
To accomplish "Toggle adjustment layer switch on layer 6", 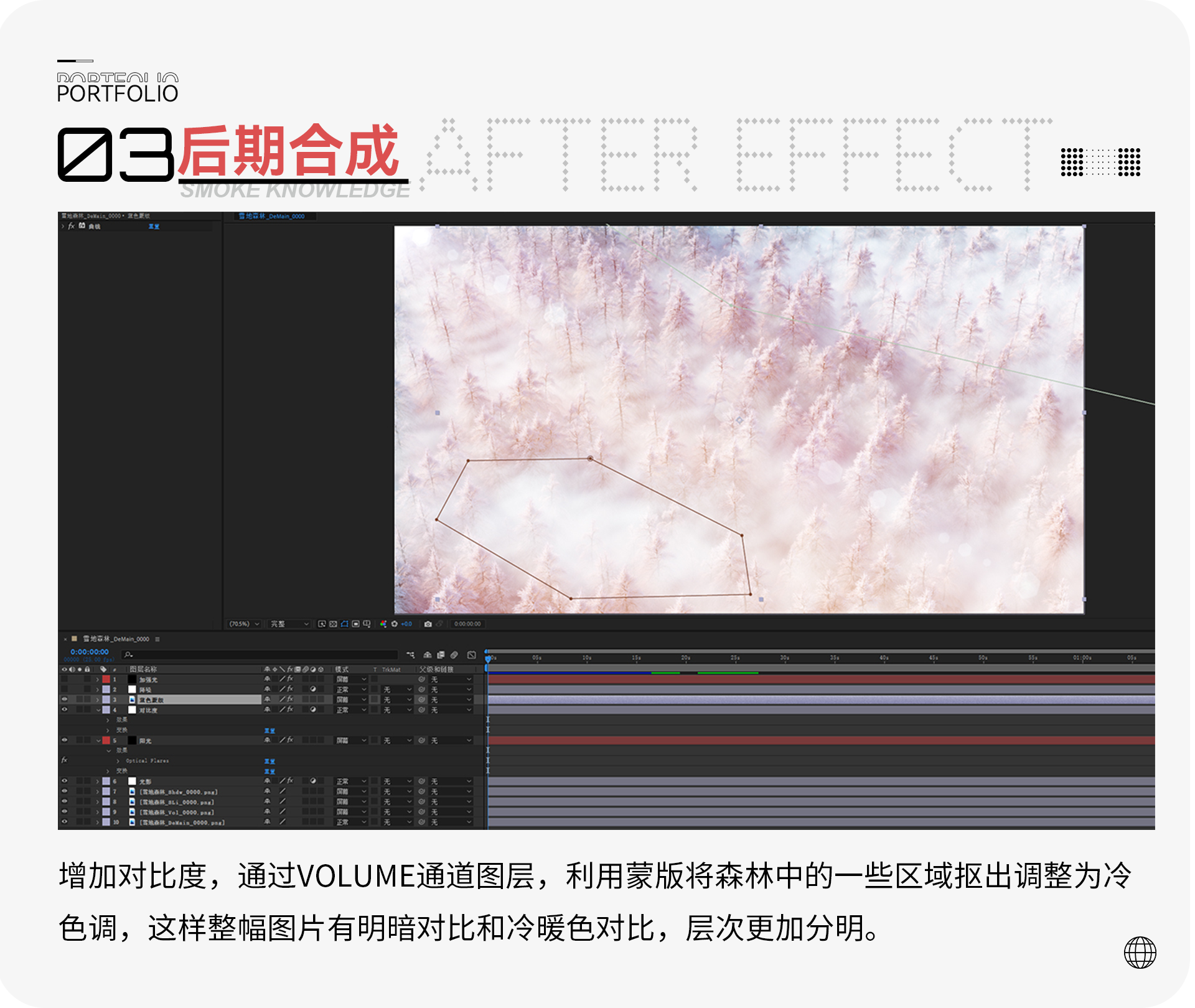I will [x=313, y=781].
